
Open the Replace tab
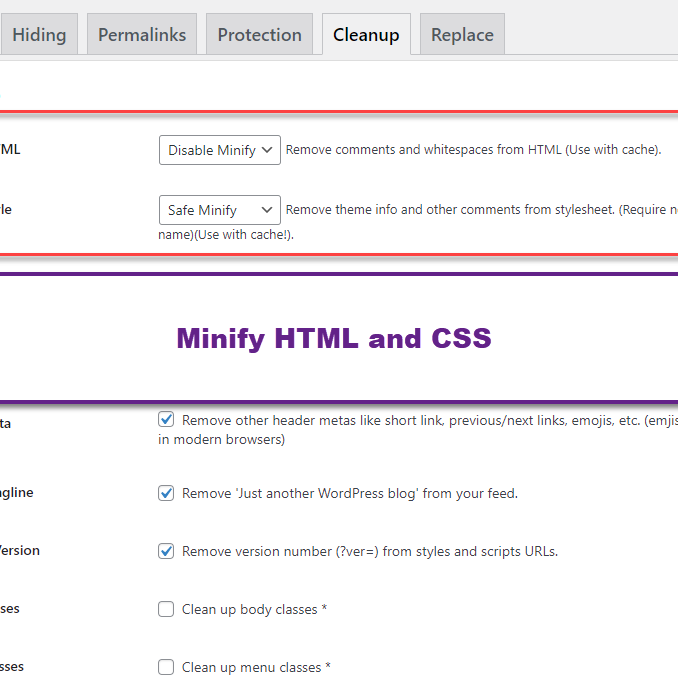point(462,34)
